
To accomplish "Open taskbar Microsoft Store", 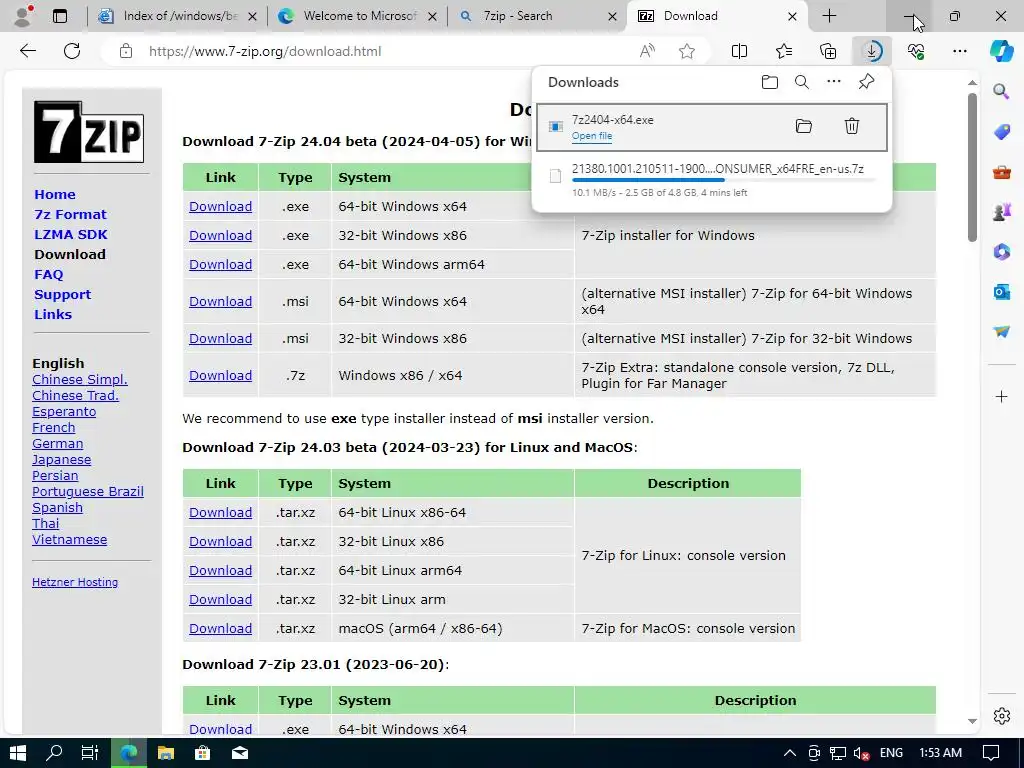I will 202,753.
